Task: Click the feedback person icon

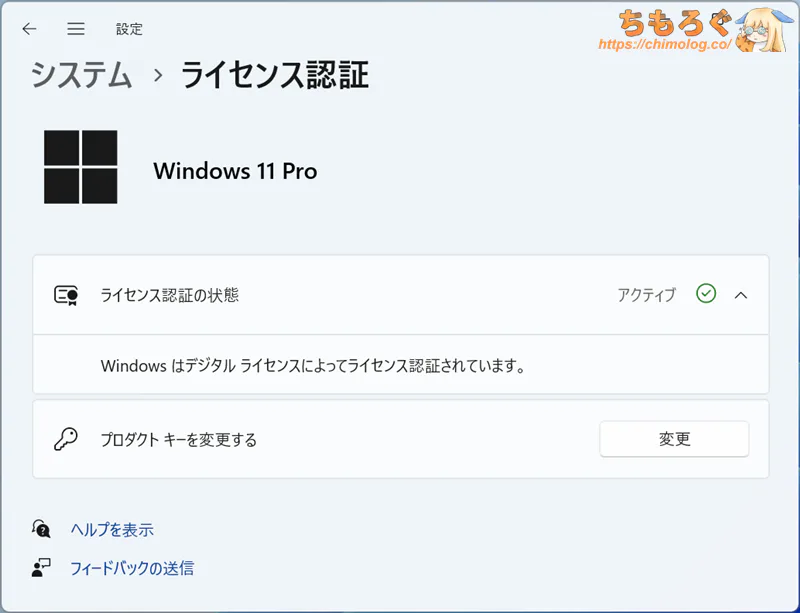Action: (41, 568)
